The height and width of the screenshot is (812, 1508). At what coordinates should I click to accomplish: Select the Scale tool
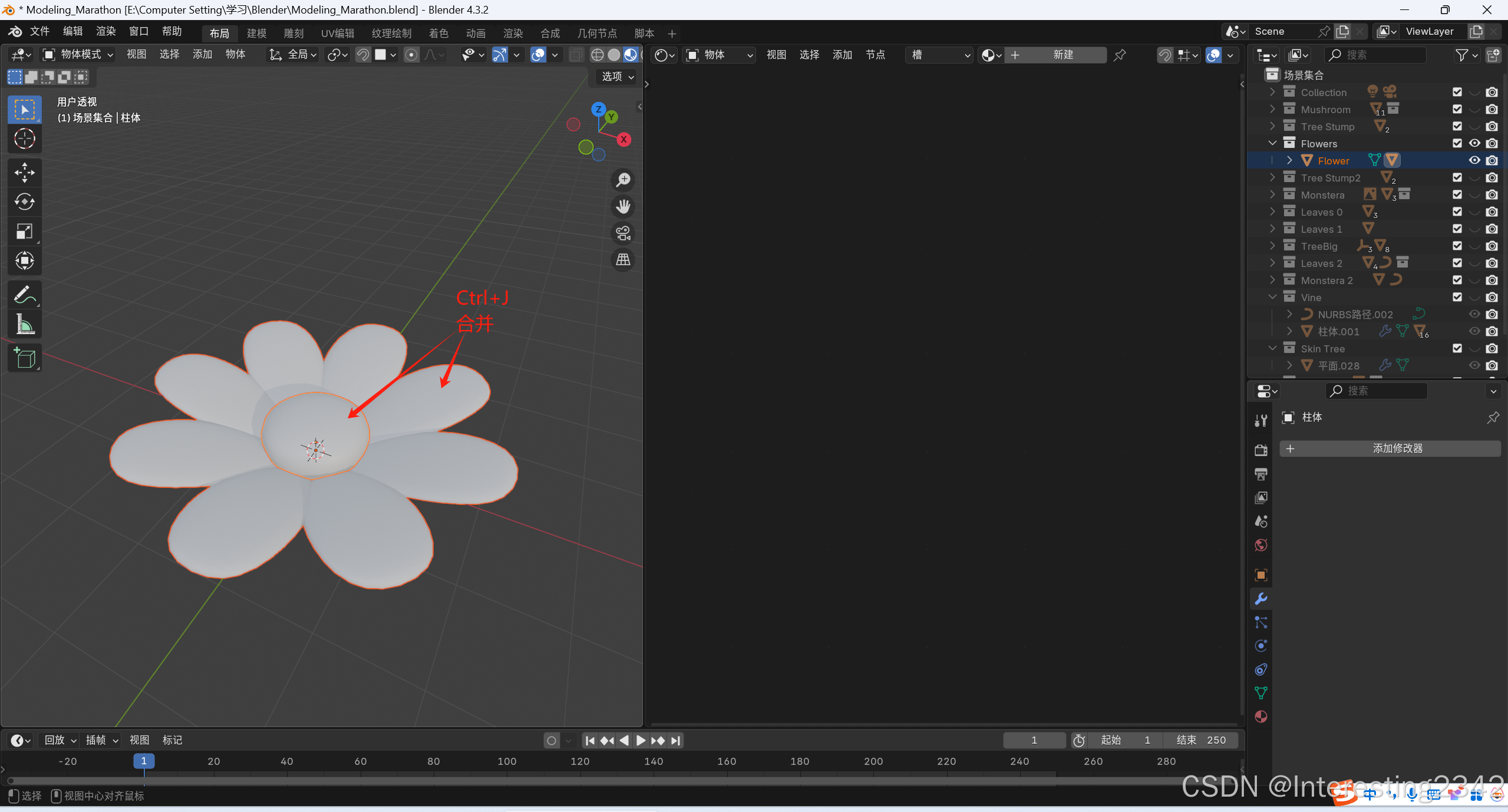tap(24, 231)
